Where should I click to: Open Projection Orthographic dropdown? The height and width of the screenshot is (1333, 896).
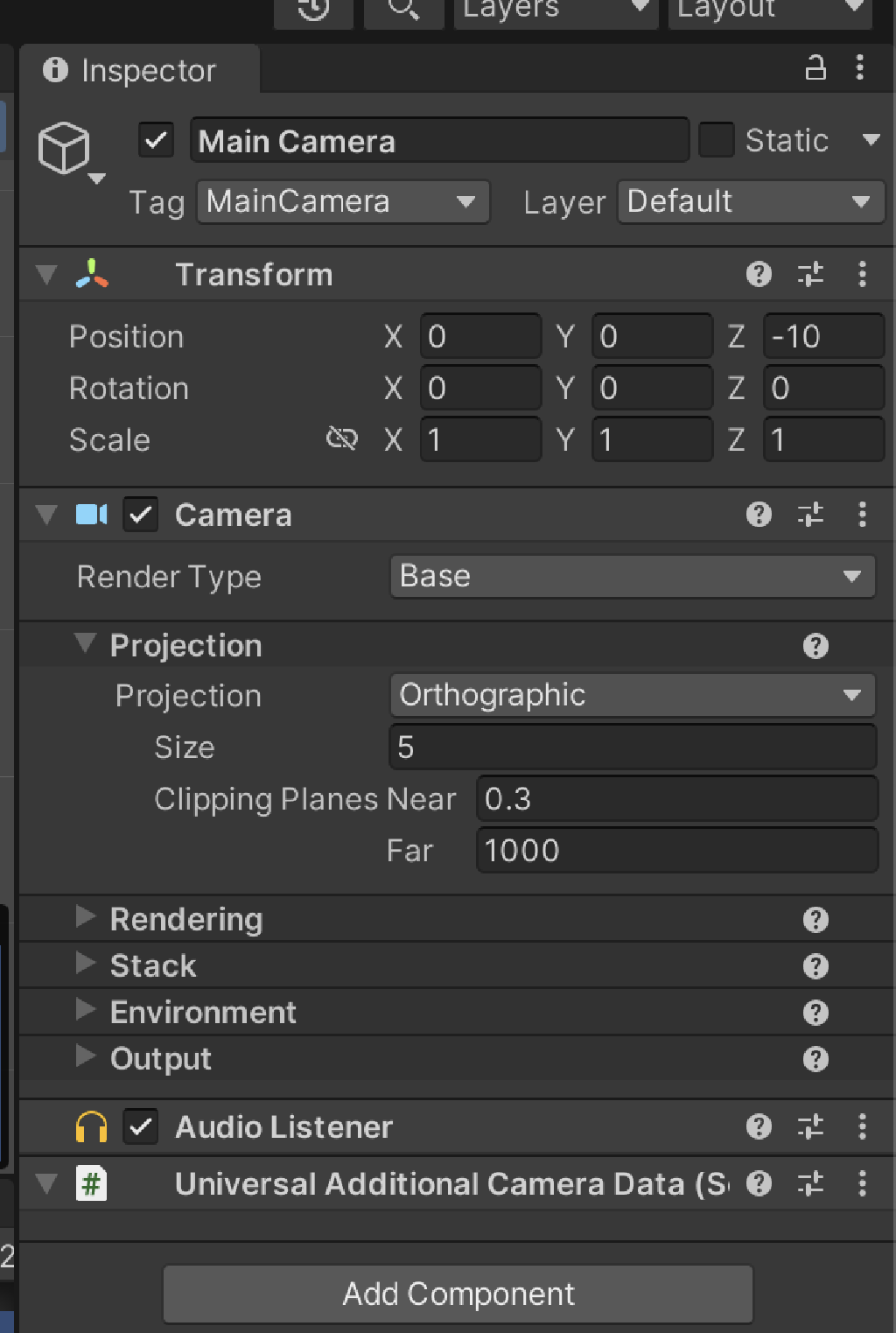tap(633, 696)
